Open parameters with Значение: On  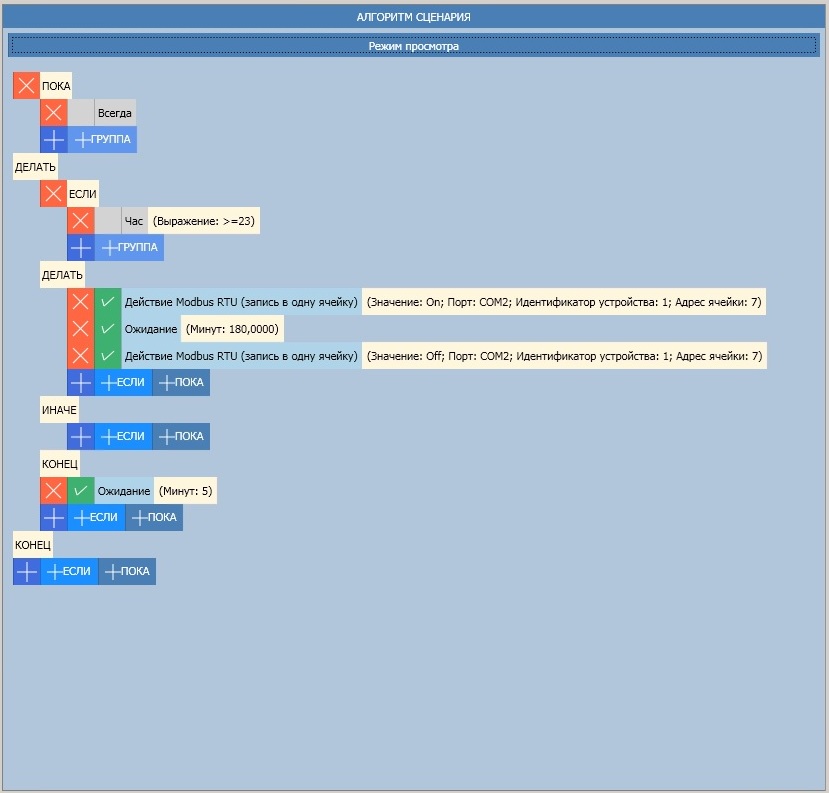[564, 301]
